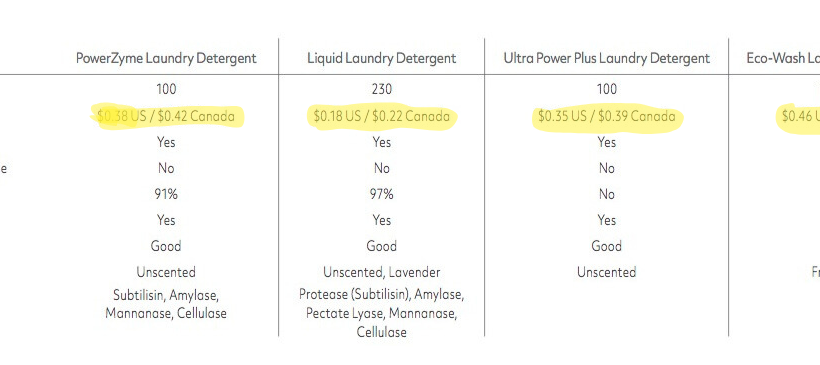Select the highlighted $0.18 US / $0.22 Canada price
Image resolution: width=820 pixels, height=365 pixels.
[382, 116]
